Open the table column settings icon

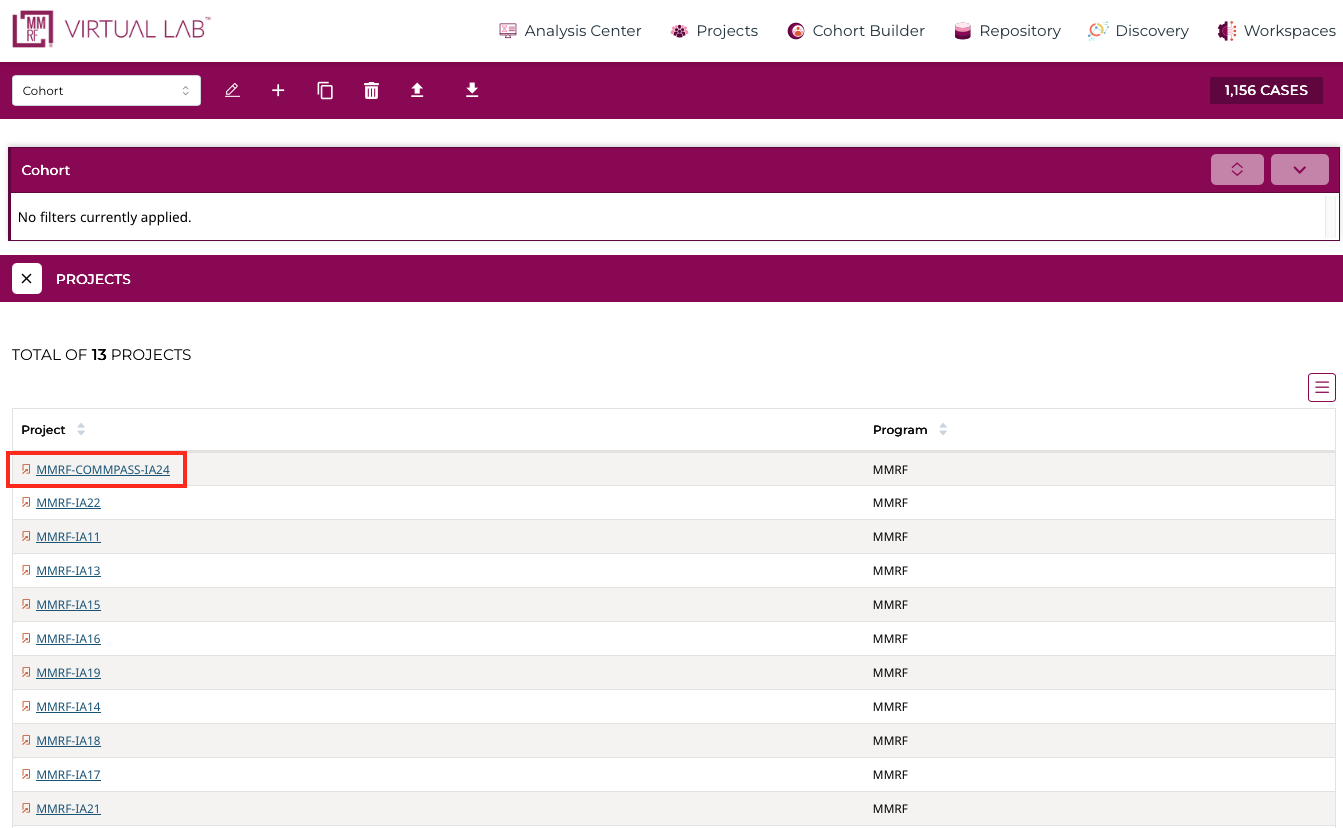(1321, 388)
